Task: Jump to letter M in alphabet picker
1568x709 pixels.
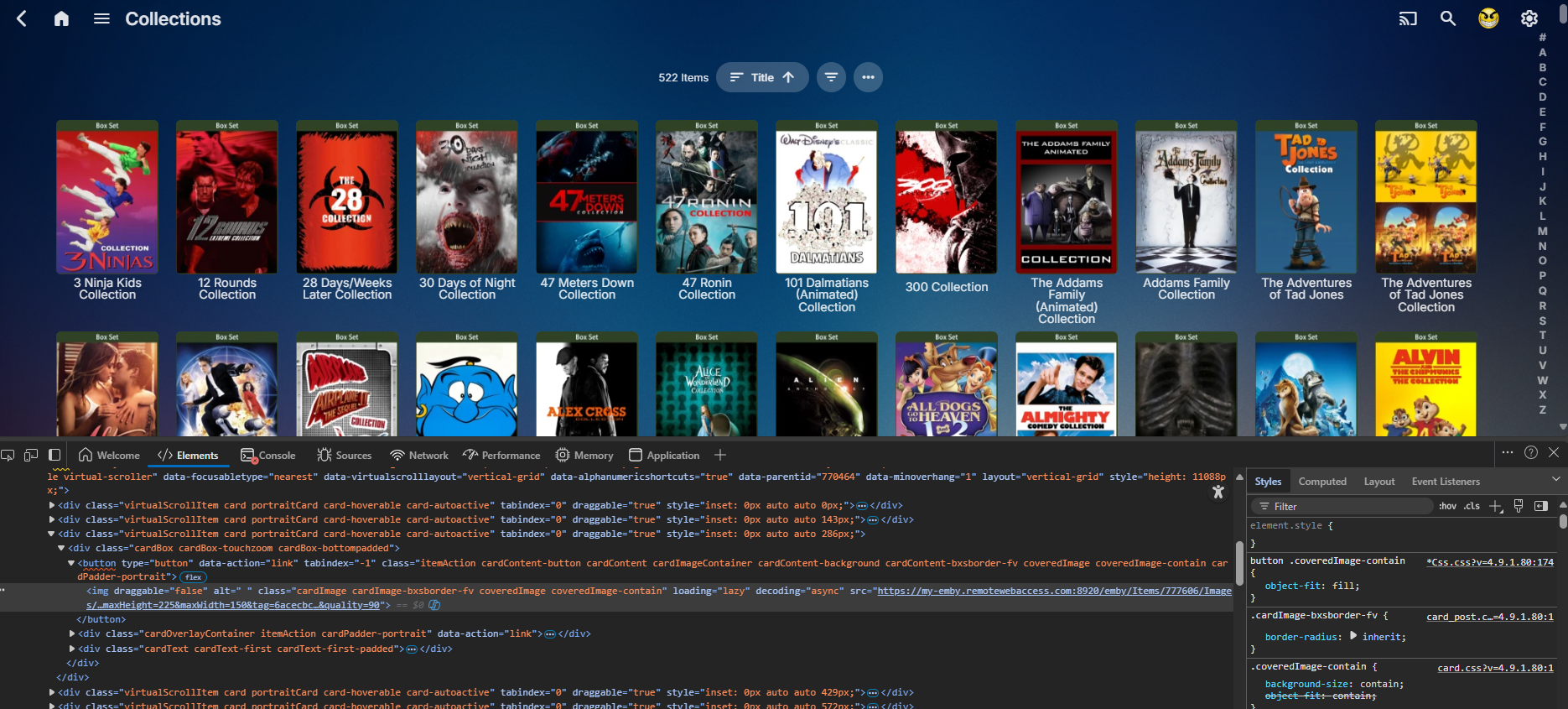Action: [x=1542, y=231]
